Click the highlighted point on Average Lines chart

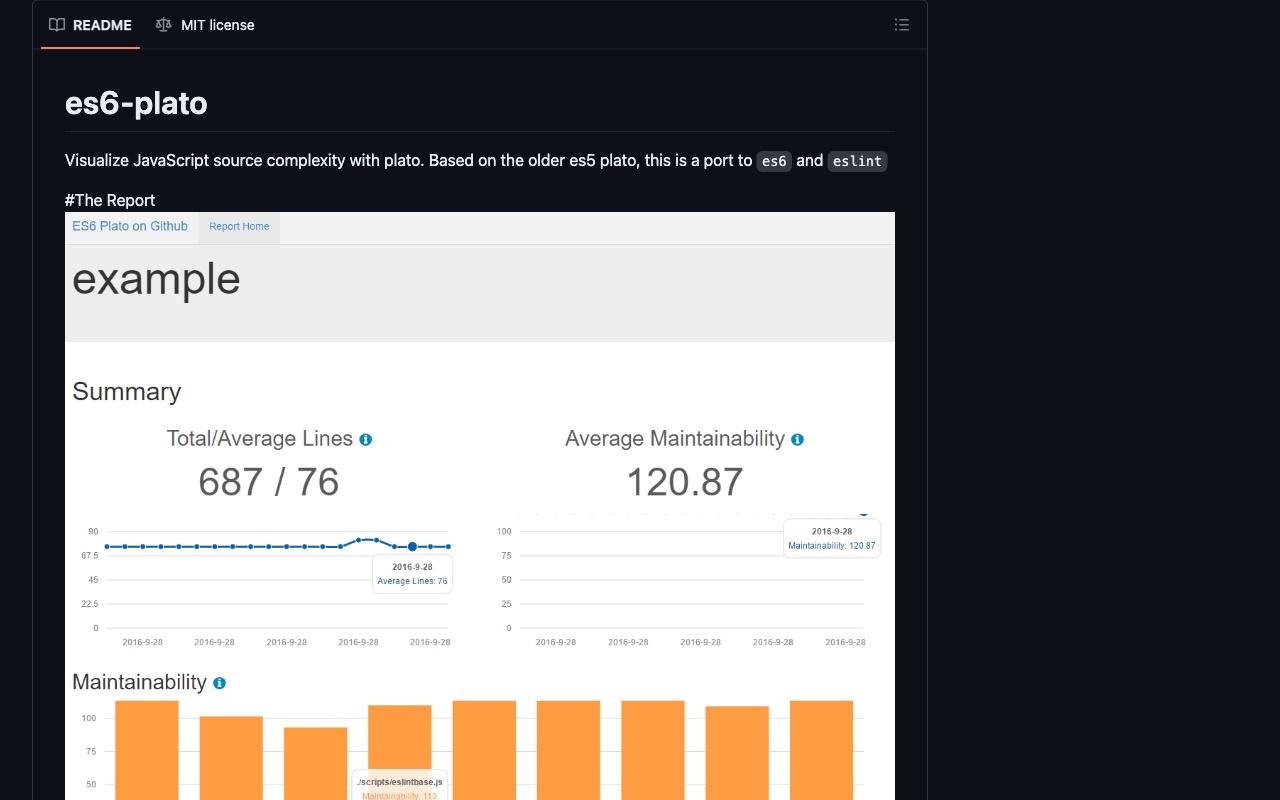click(412, 547)
